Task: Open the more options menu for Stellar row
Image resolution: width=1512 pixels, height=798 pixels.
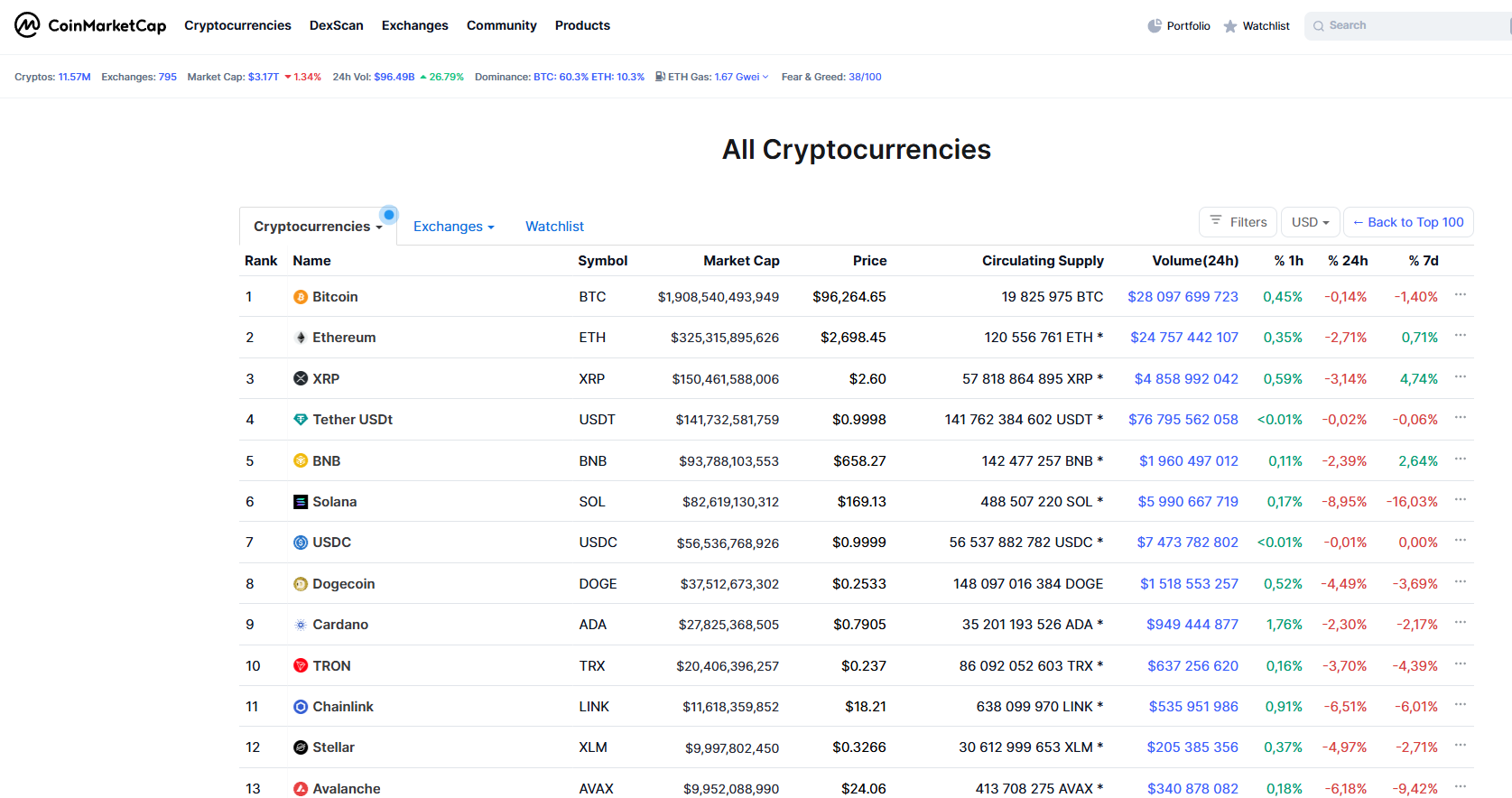Action: point(1461,746)
